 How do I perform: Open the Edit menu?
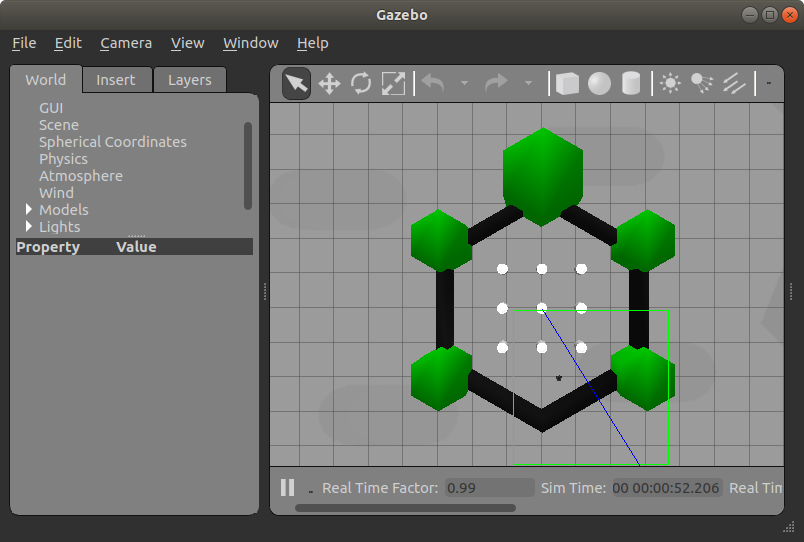pos(68,43)
